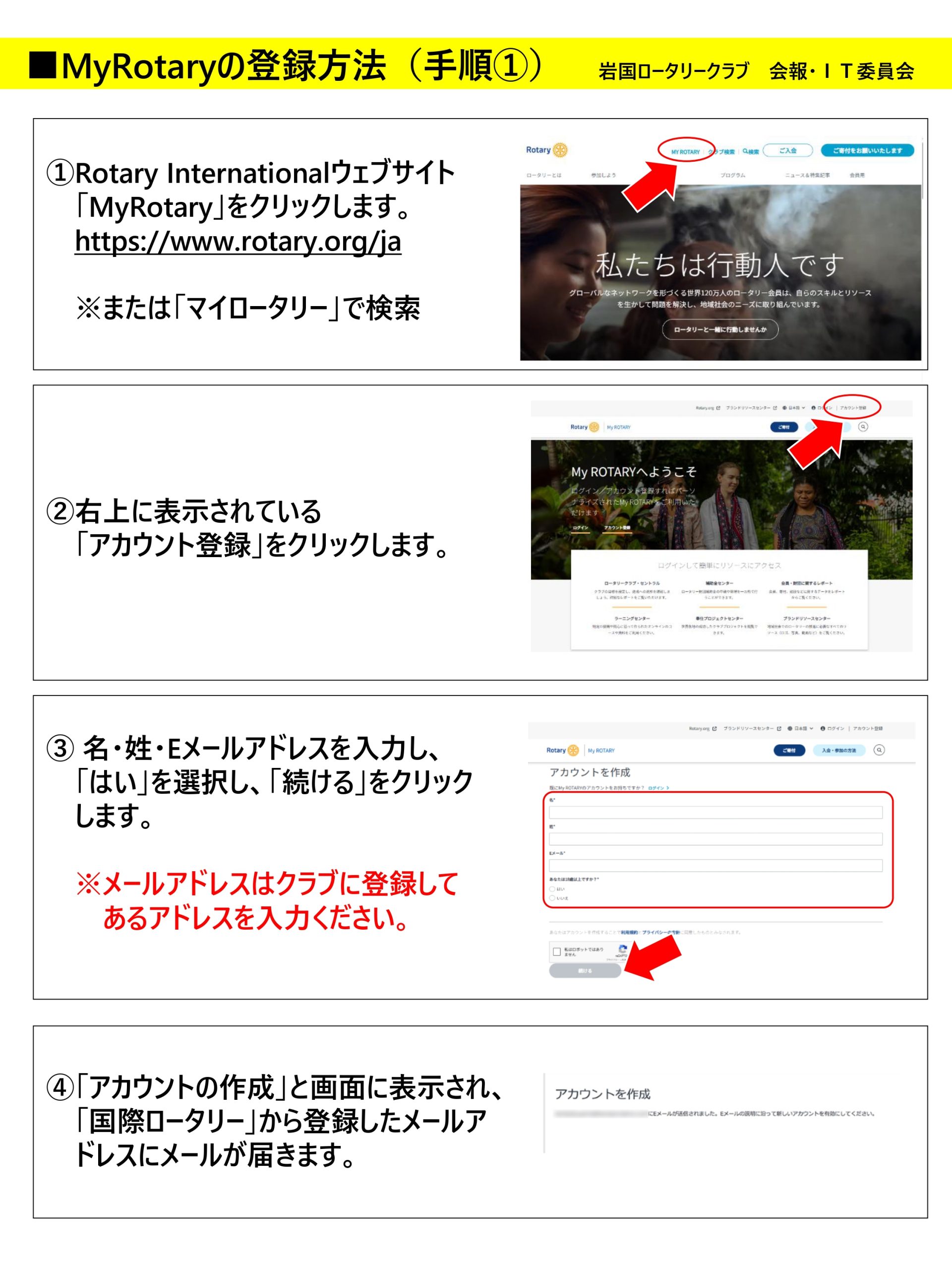The height and width of the screenshot is (1270, 952).
Task: Click the magnifier 検索 icon on Rotary homepage
Action: click(745, 152)
